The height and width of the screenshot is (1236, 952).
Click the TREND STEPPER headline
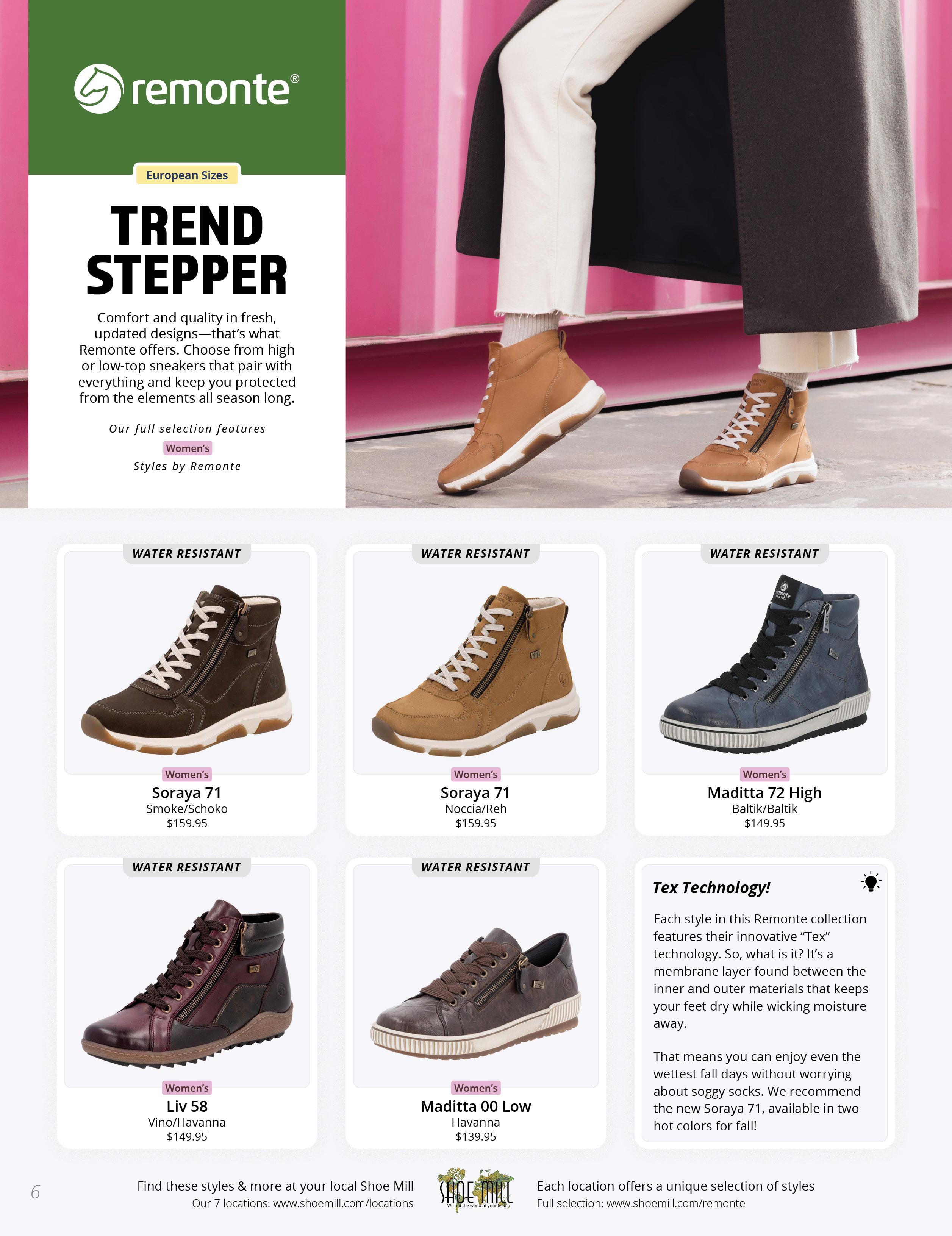click(187, 250)
